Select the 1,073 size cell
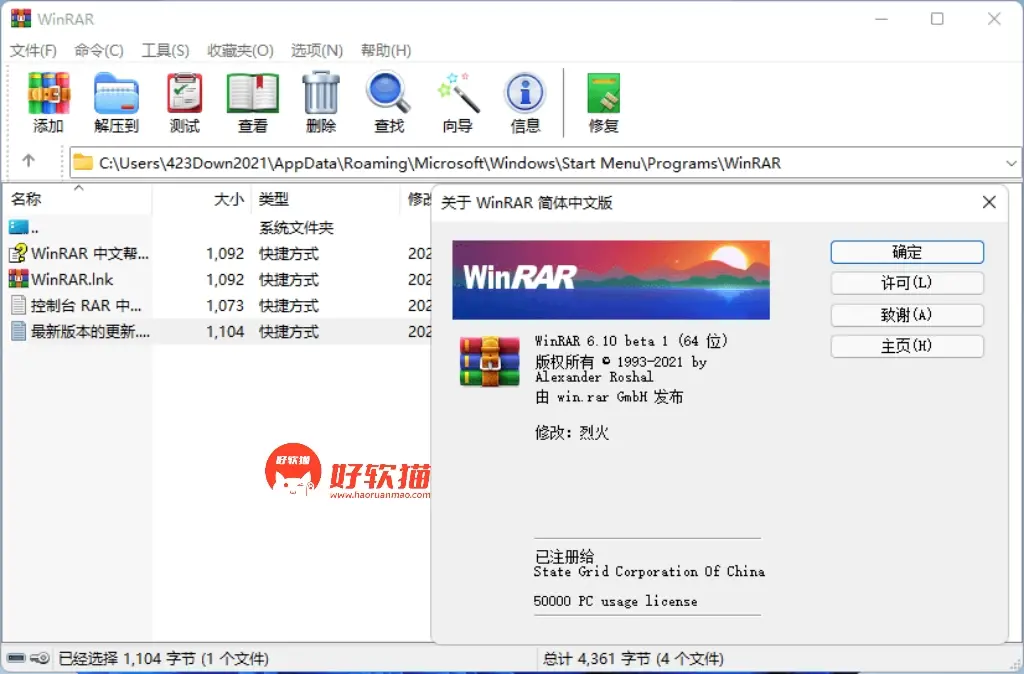This screenshot has width=1024, height=674. 225,306
